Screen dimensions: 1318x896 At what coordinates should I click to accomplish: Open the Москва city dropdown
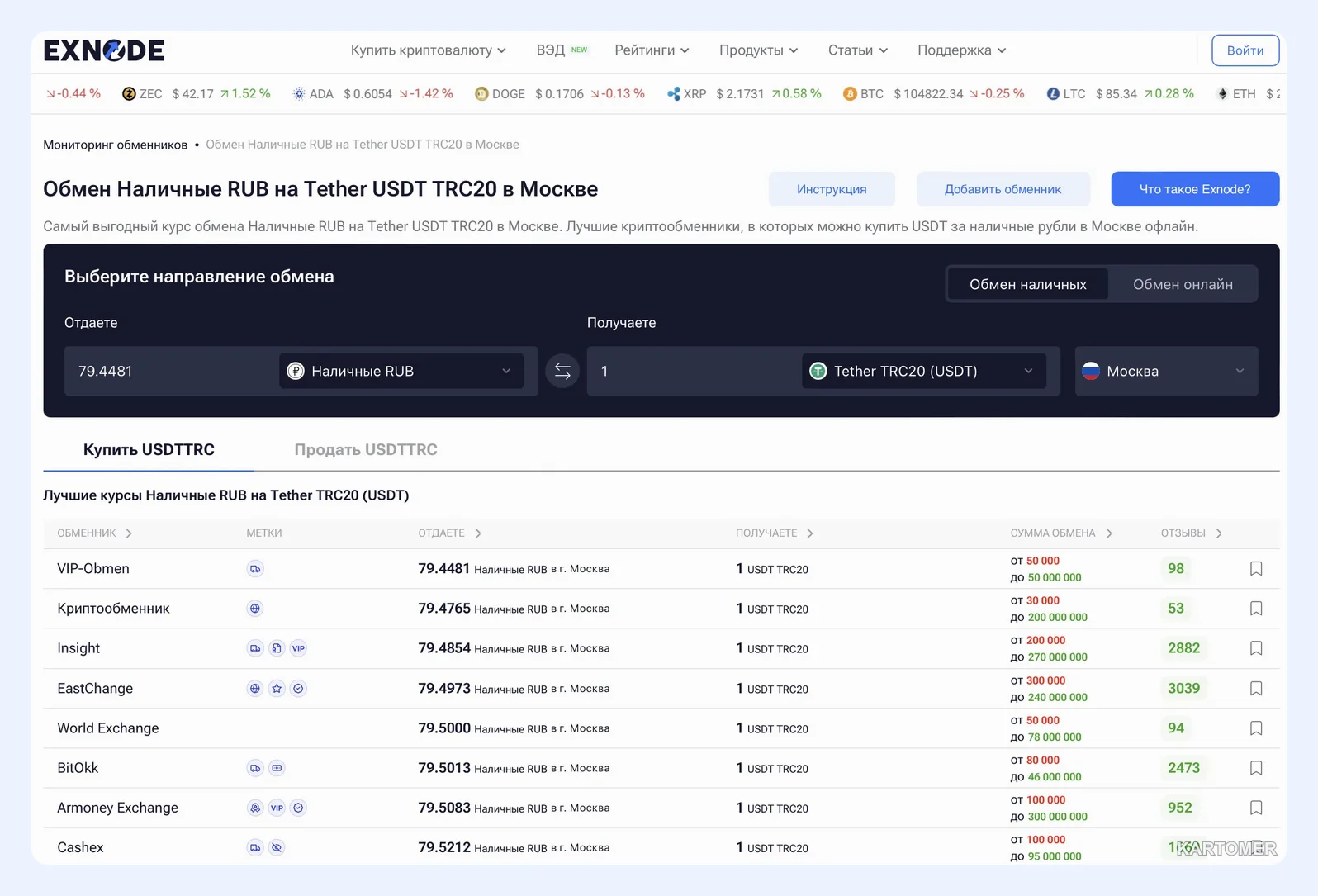point(1166,371)
